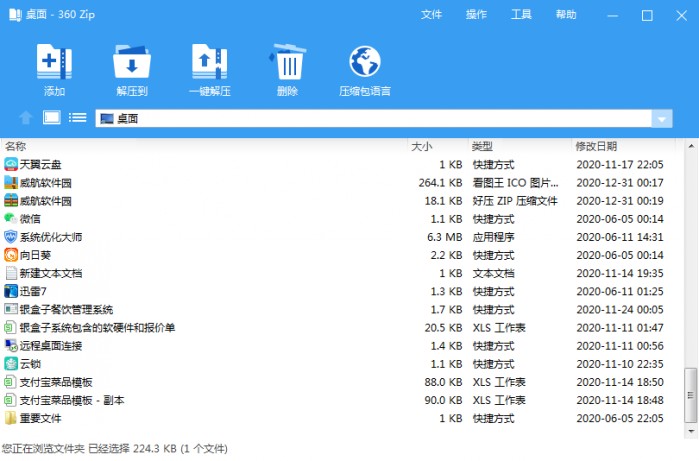Select the 支付宝菜品模板 XLS icon
699x461 pixels.
11,382
